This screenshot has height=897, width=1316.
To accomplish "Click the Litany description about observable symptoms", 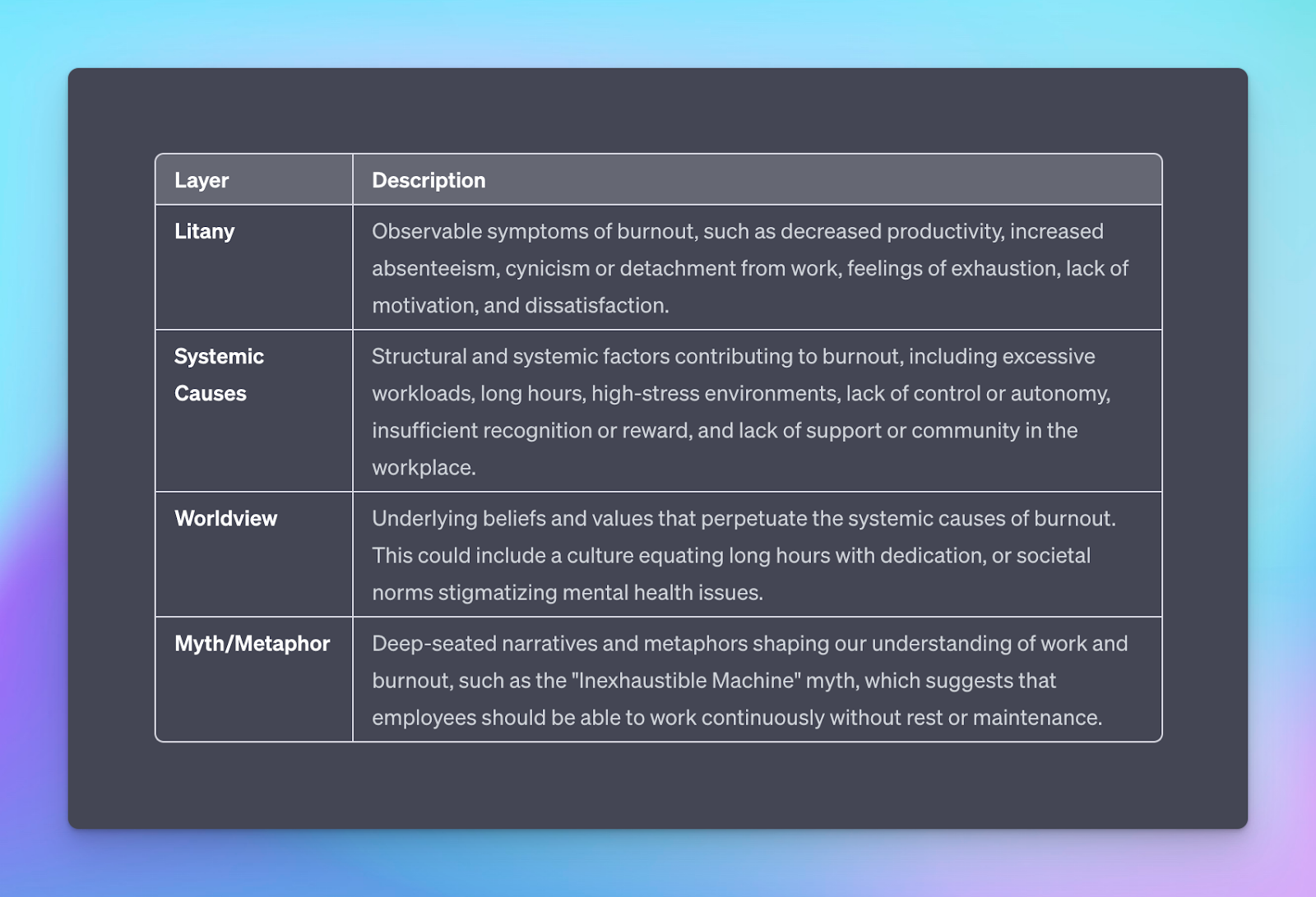I will [750, 268].
